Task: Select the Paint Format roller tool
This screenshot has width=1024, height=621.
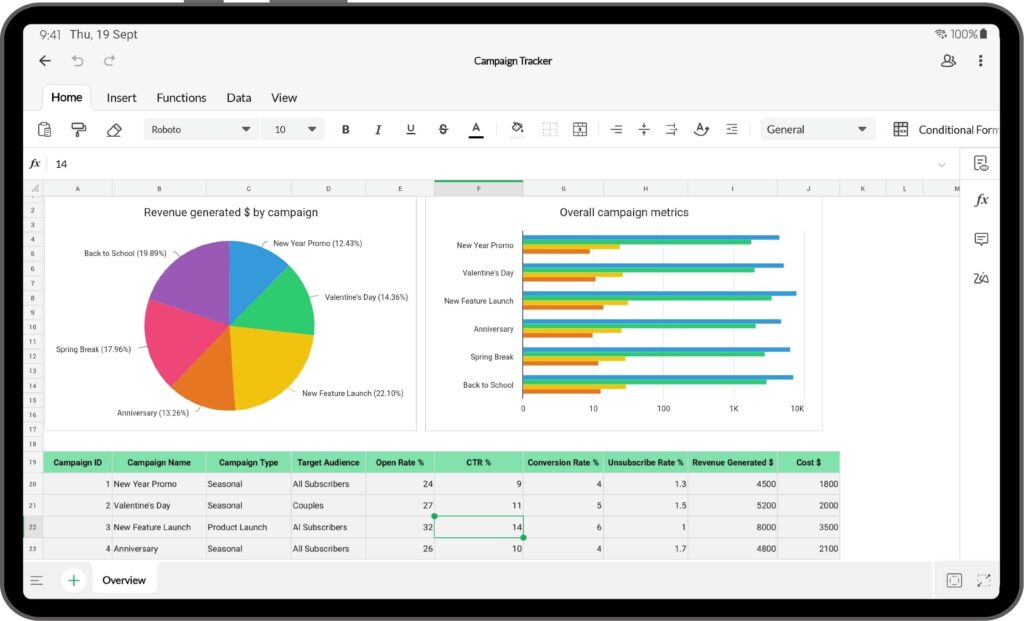Action: [78, 129]
